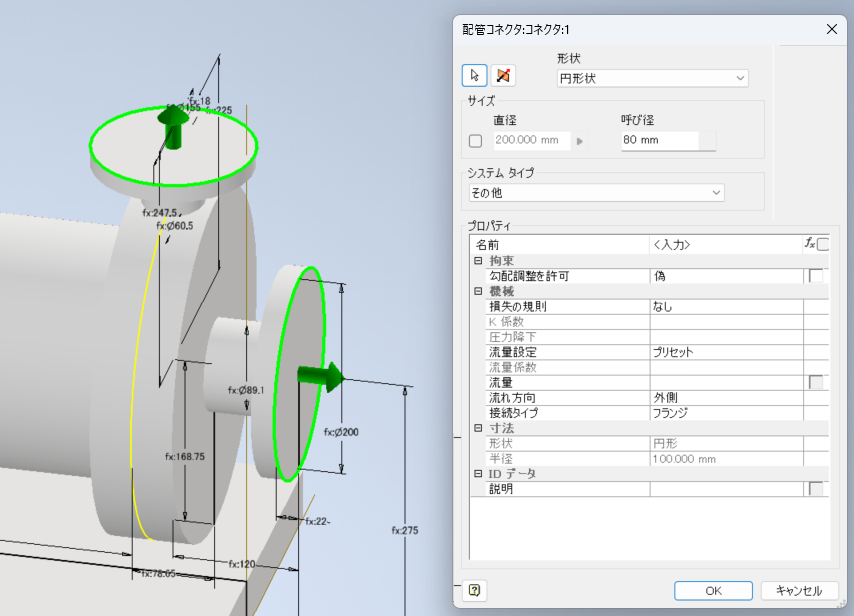Tick the checkbox on the 説明 row
The width and height of the screenshot is (854, 616).
pos(816,489)
